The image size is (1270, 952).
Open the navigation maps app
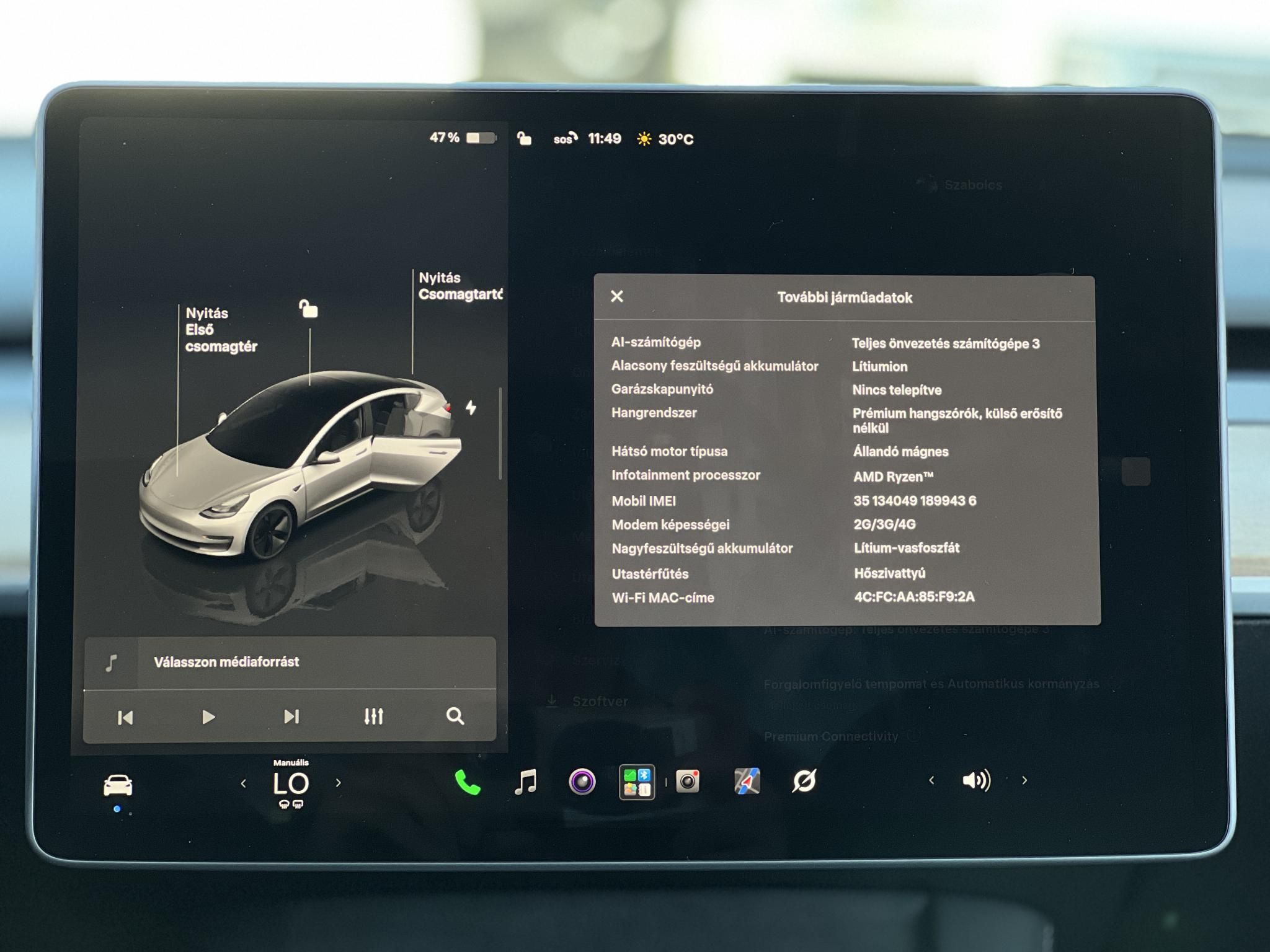(747, 781)
